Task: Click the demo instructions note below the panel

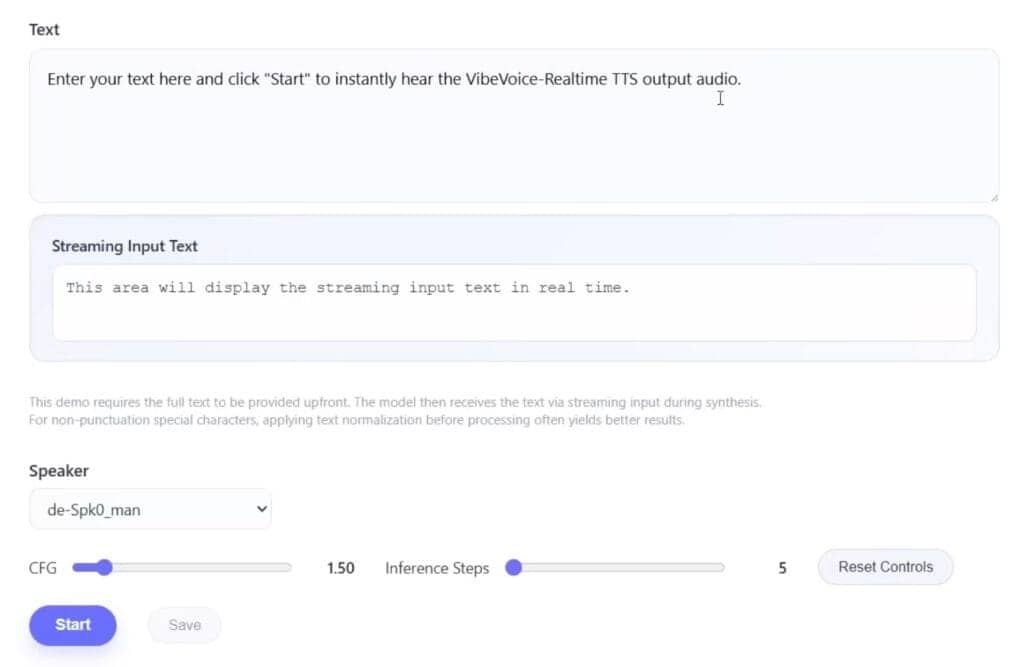Action: click(395, 411)
